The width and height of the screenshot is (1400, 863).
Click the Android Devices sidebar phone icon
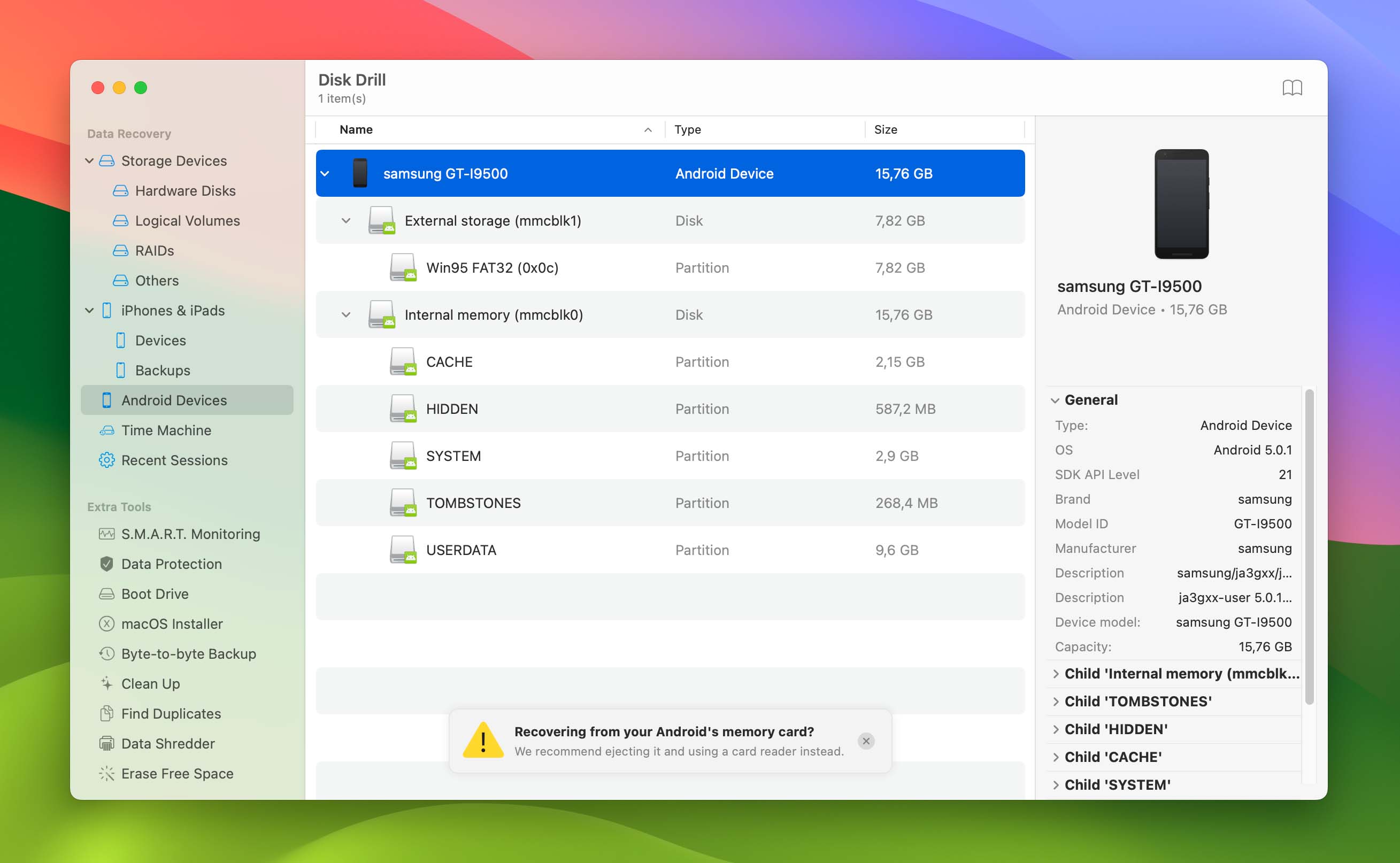tap(107, 400)
